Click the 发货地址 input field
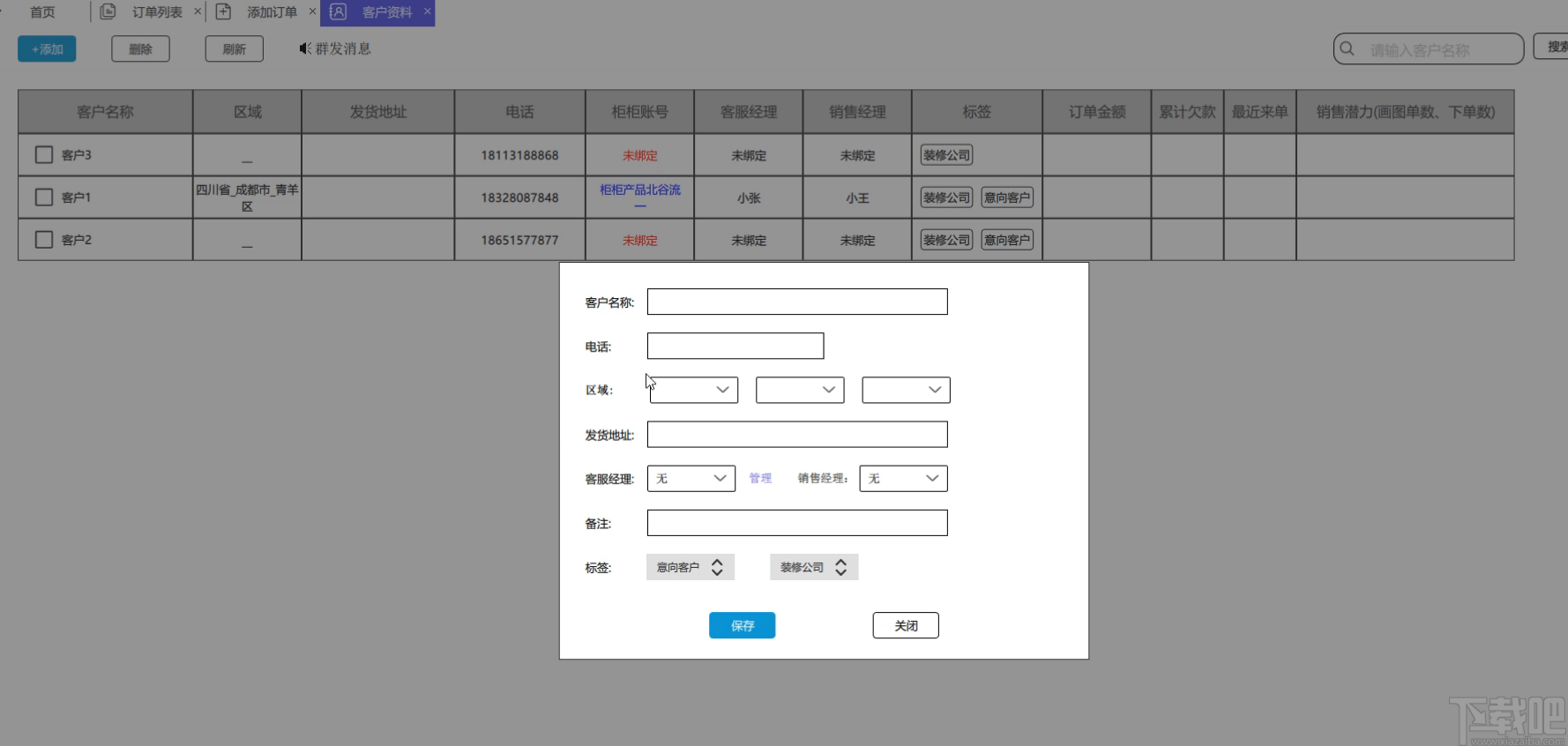The width and height of the screenshot is (1568, 746). [x=797, y=434]
